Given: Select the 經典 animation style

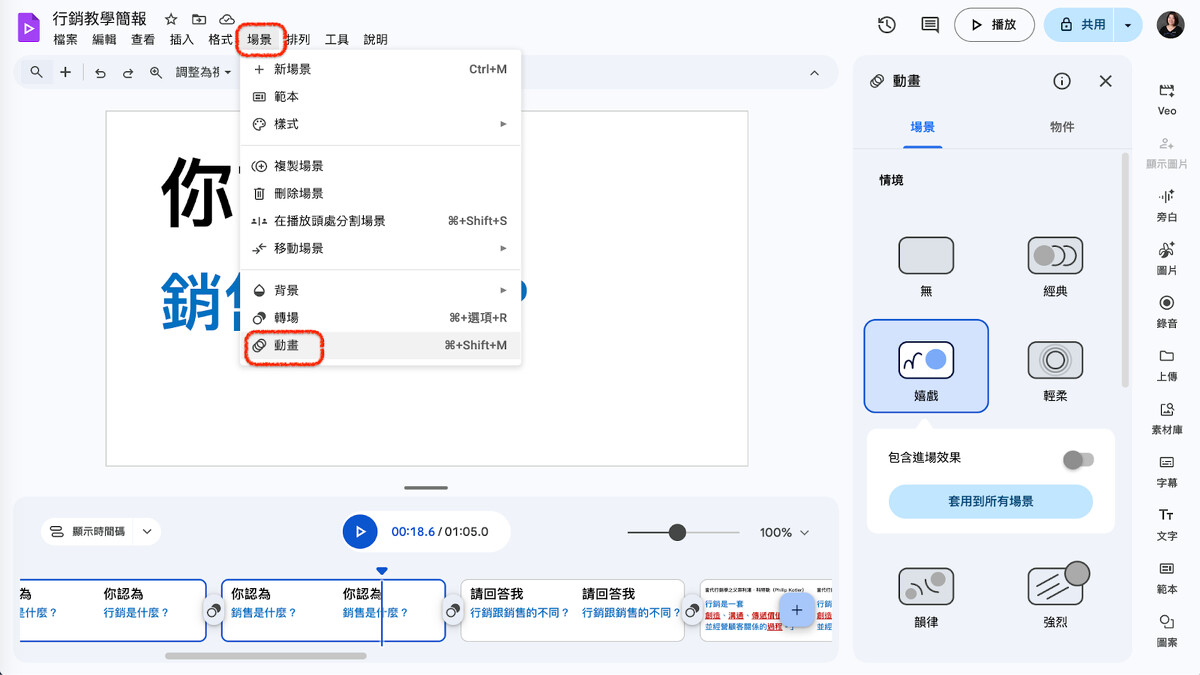Looking at the screenshot, I should [x=1055, y=266].
